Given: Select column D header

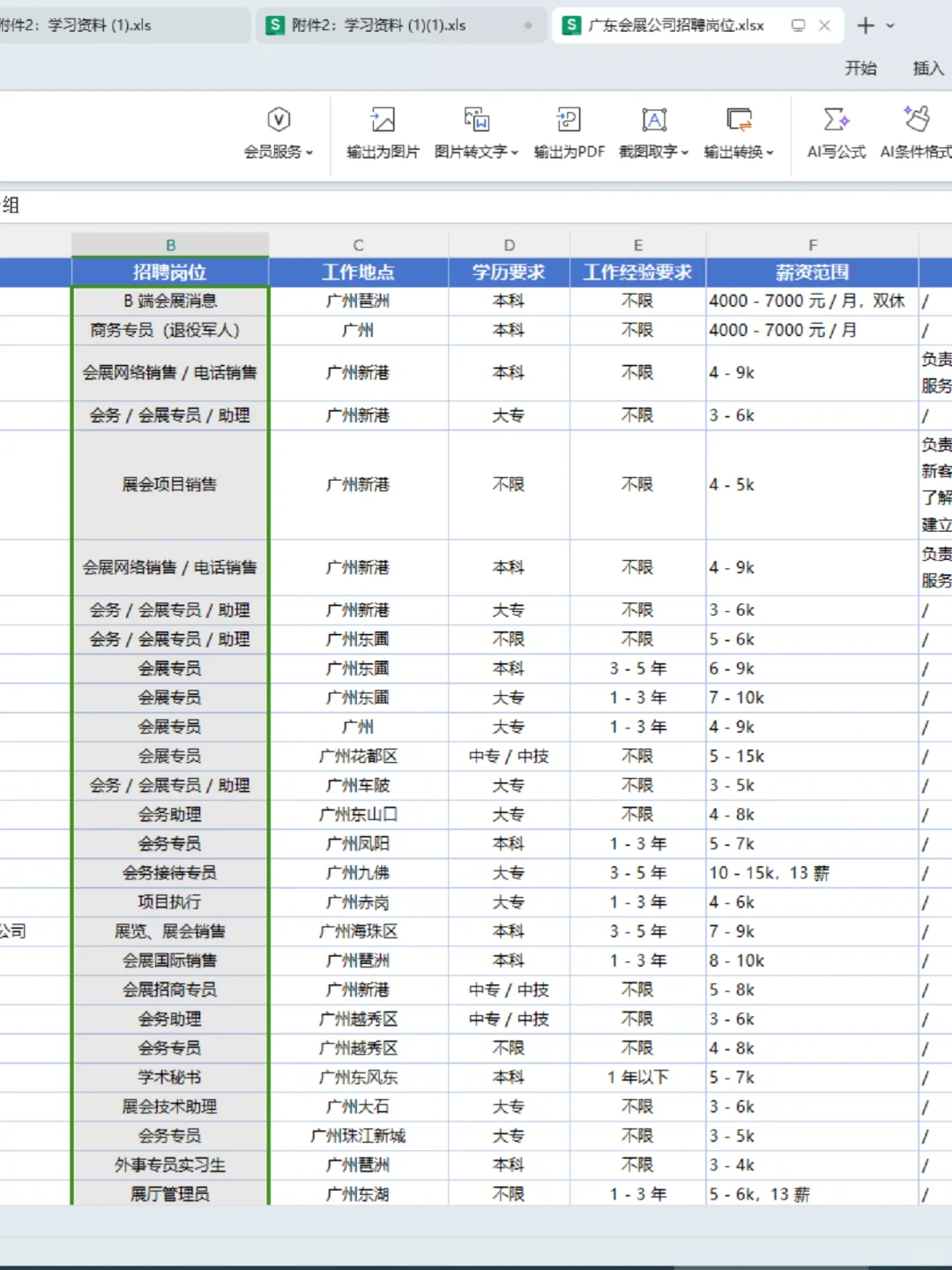Looking at the screenshot, I should pyautogui.click(x=509, y=245).
